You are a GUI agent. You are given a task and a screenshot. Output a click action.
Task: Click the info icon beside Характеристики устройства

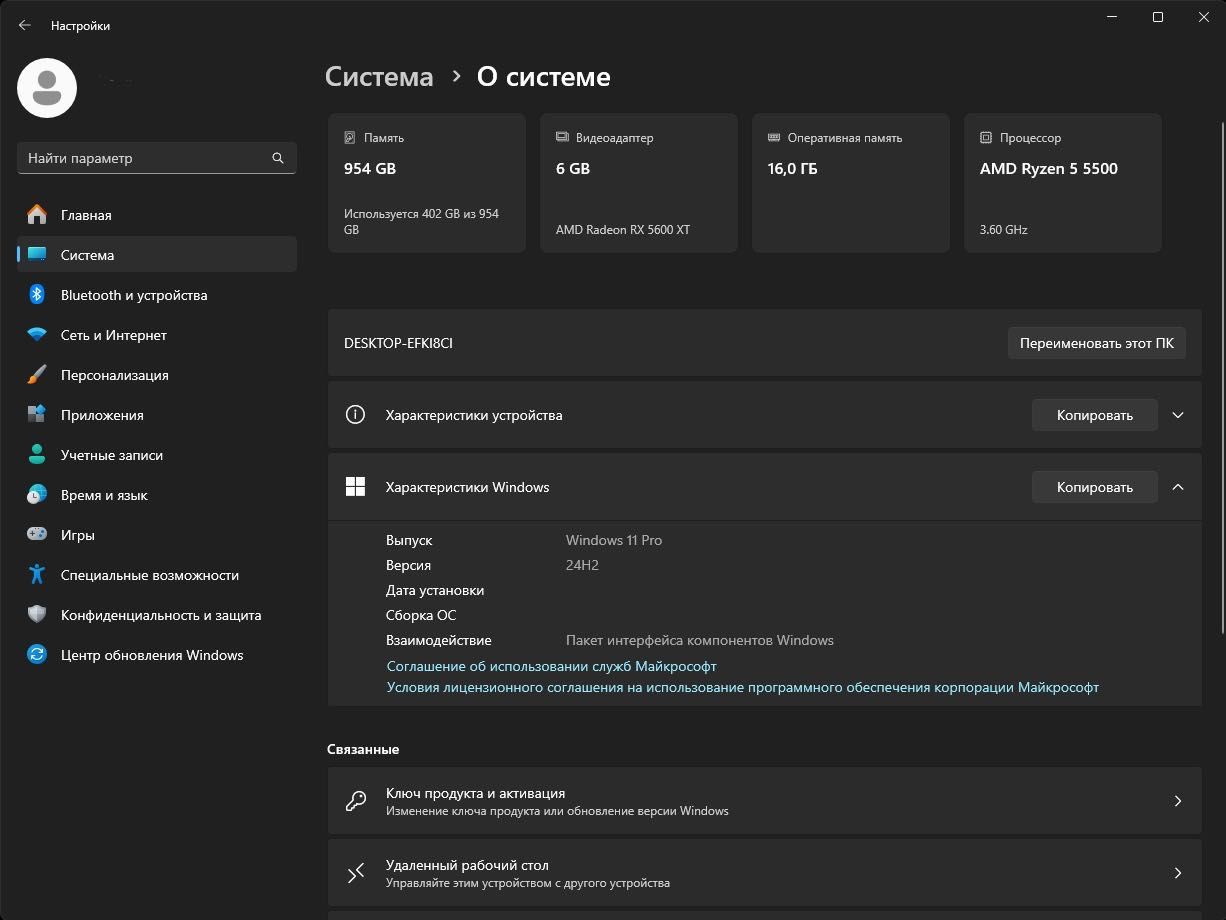(355, 415)
